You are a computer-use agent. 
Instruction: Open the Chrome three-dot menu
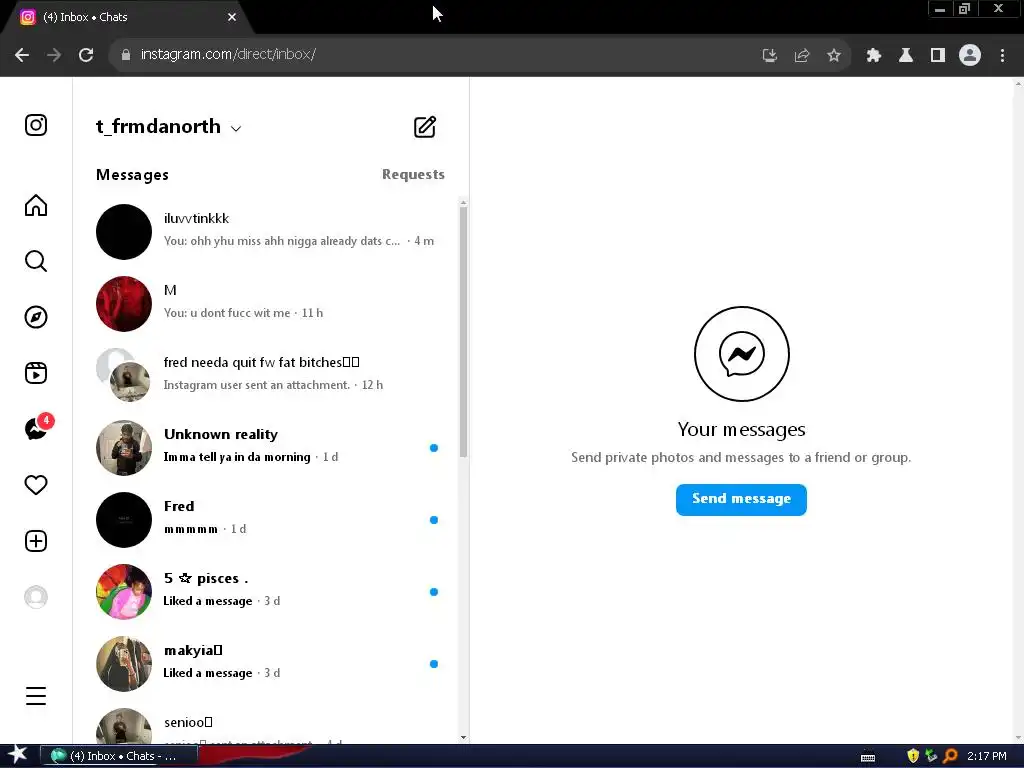click(1002, 56)
